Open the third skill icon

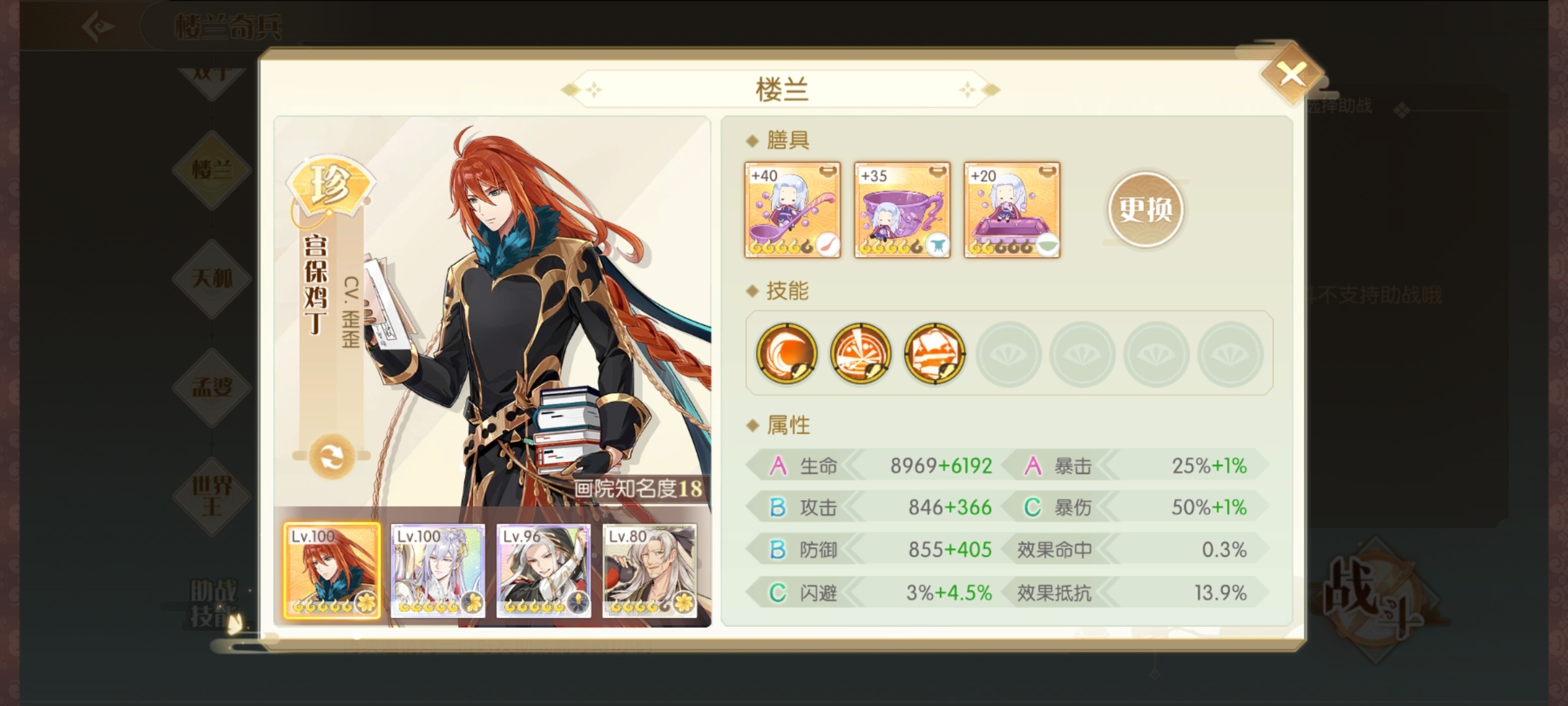(x=934, y=353)
